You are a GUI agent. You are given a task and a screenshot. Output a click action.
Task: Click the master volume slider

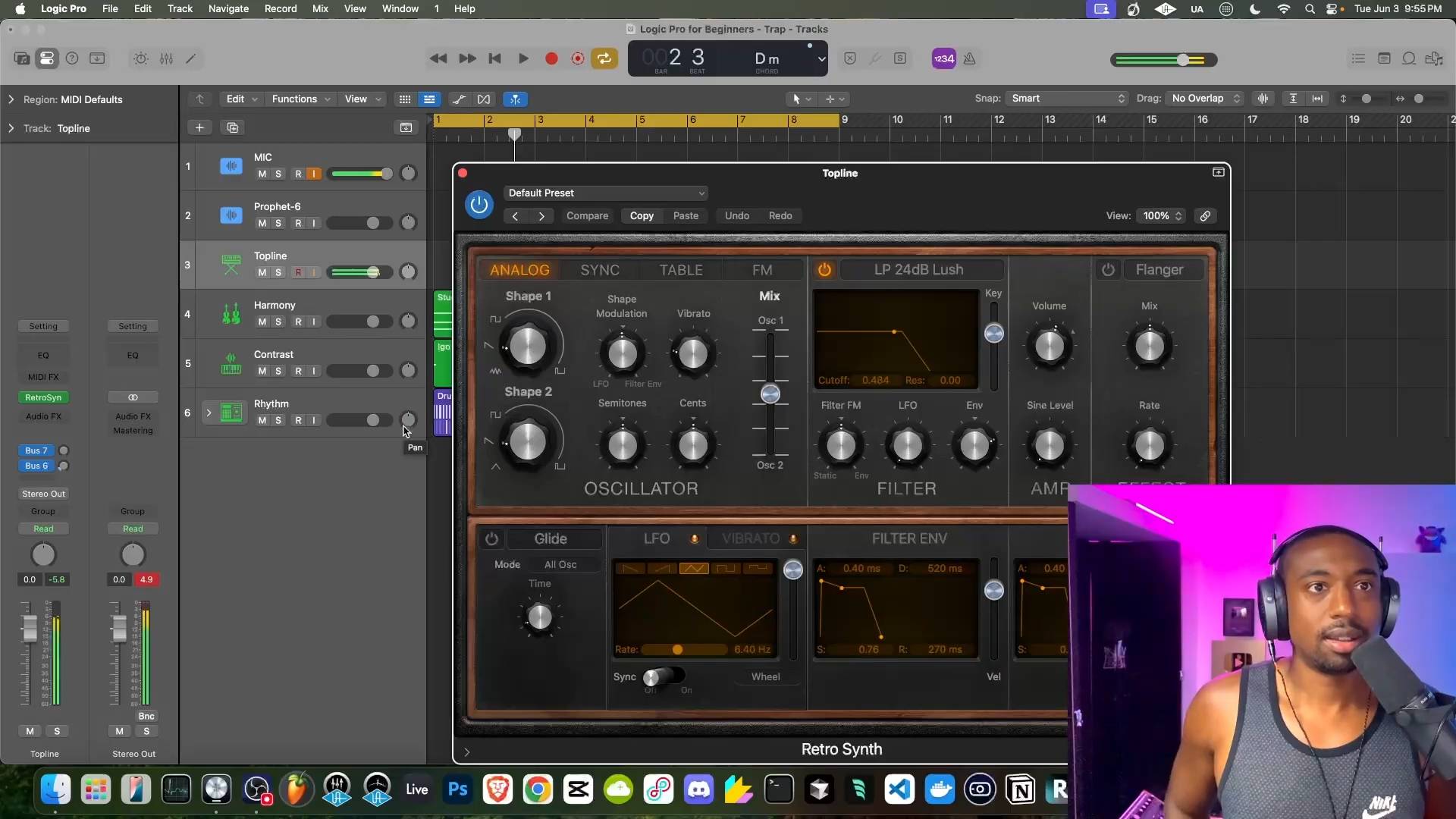click(x=1163, y=59)
